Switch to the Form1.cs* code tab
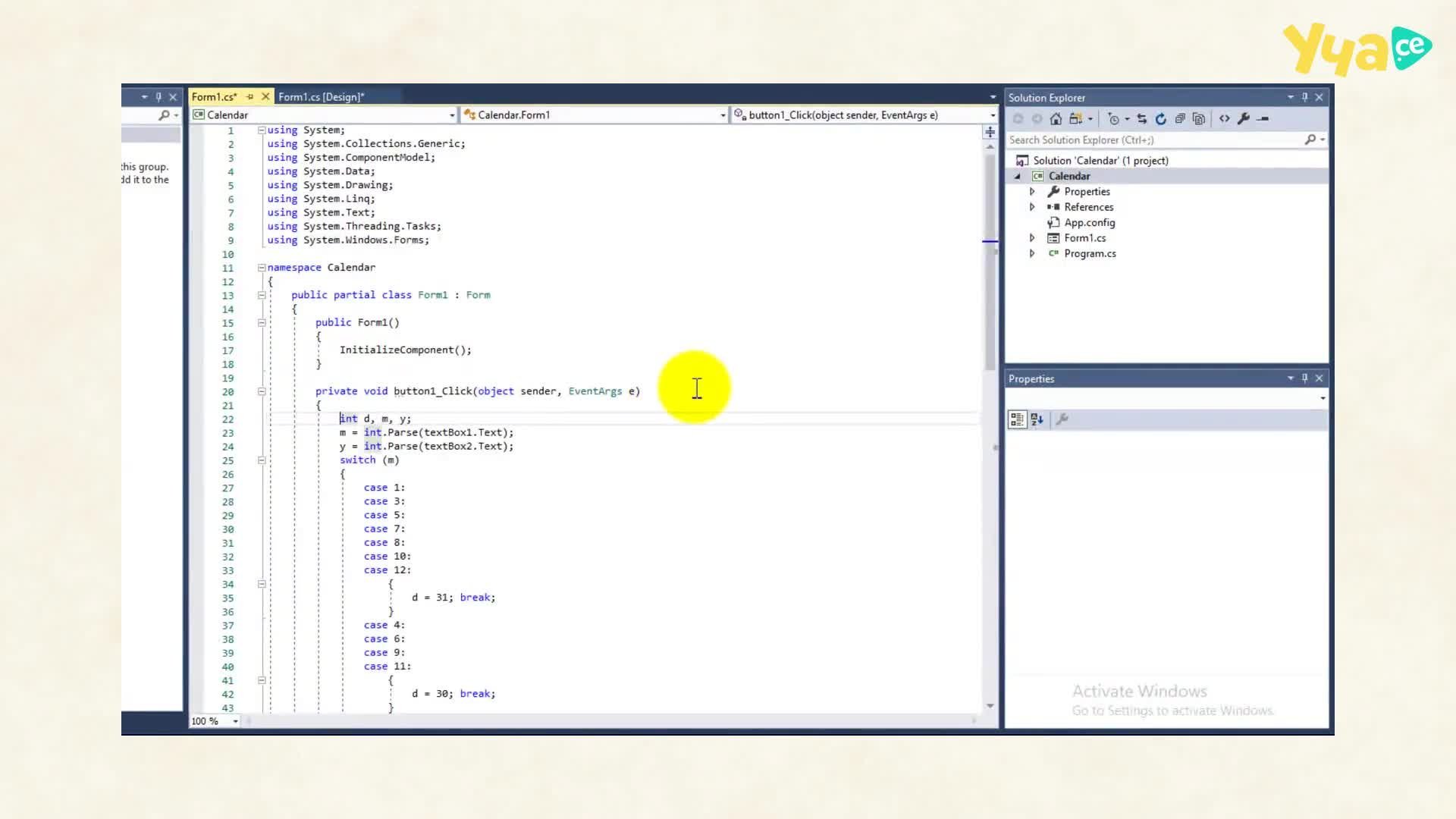The width and height of the screenshot is (1456, 819). [214, 96]
